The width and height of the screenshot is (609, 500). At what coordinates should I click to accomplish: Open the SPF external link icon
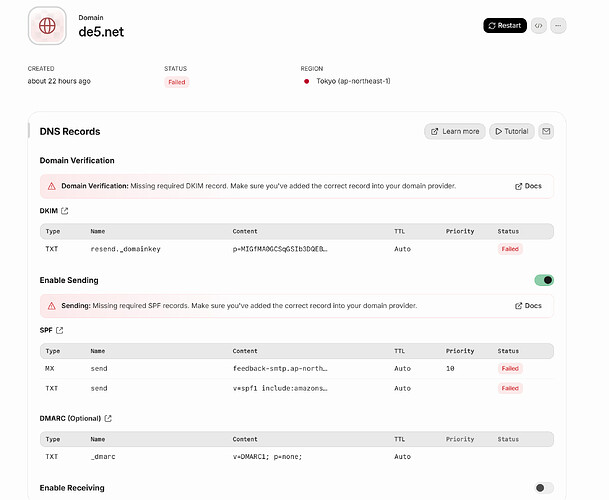tap(59, 330)
